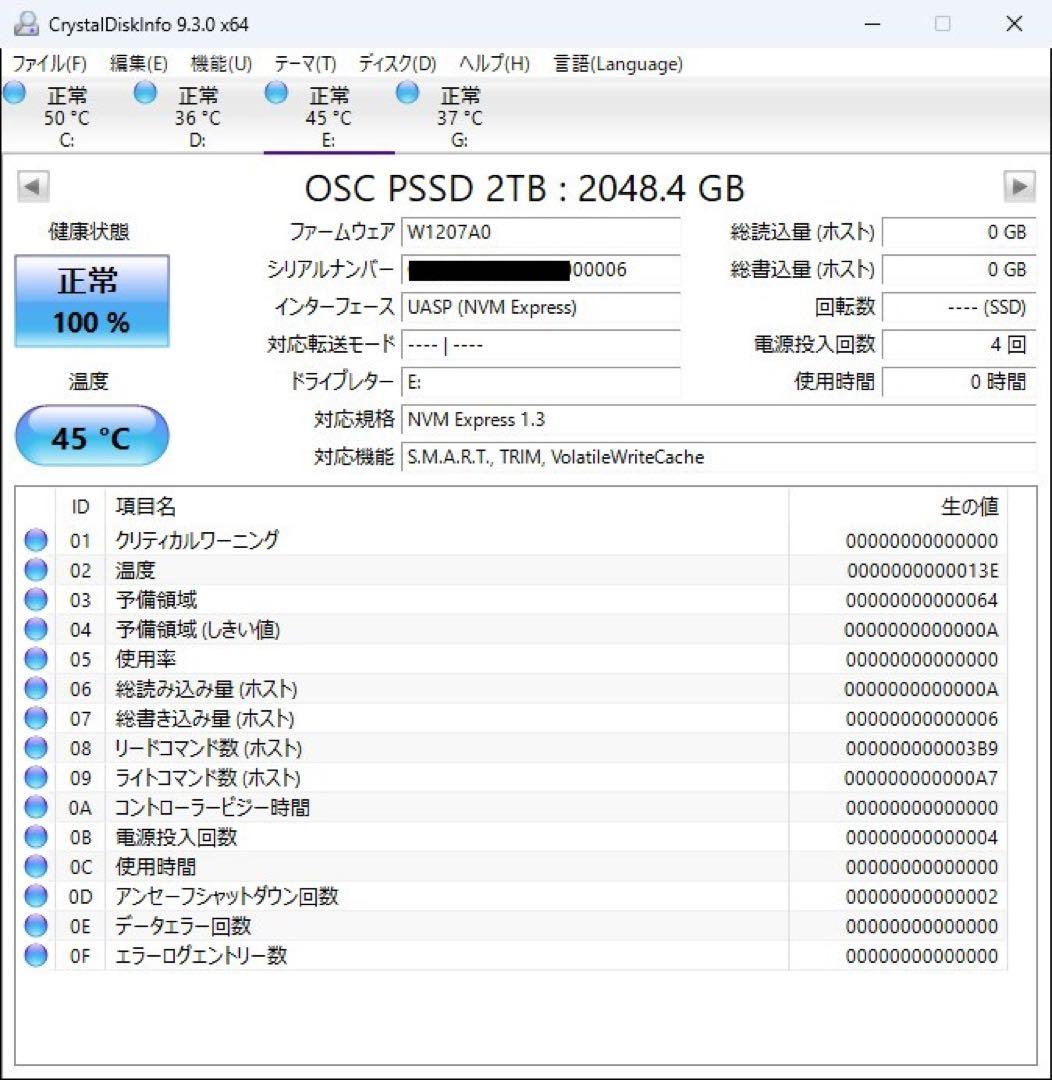The width and height of the screenshot is (1052, 1080).
Task: Click the G: drive blue status orb
Action: [407, 92]
